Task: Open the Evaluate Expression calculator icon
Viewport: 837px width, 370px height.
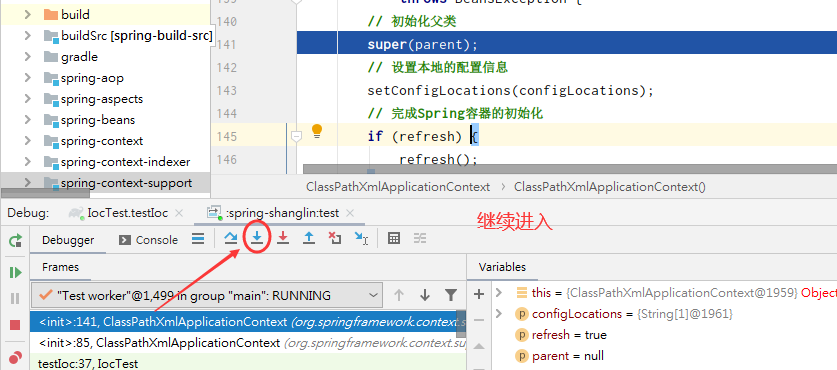Action: (394, 238)
